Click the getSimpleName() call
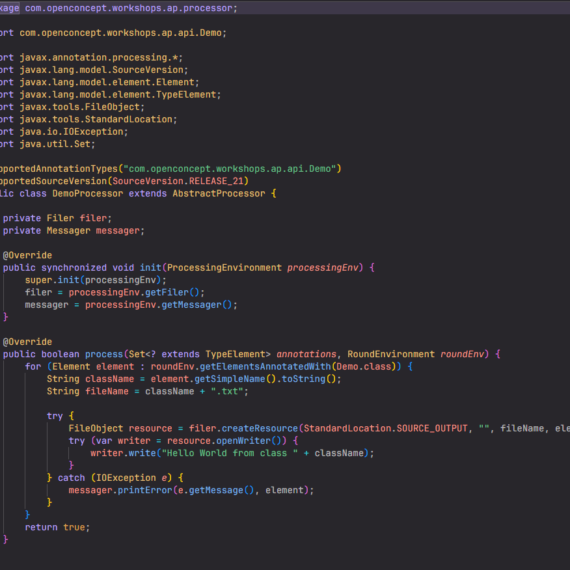 (x=235, y=379)
